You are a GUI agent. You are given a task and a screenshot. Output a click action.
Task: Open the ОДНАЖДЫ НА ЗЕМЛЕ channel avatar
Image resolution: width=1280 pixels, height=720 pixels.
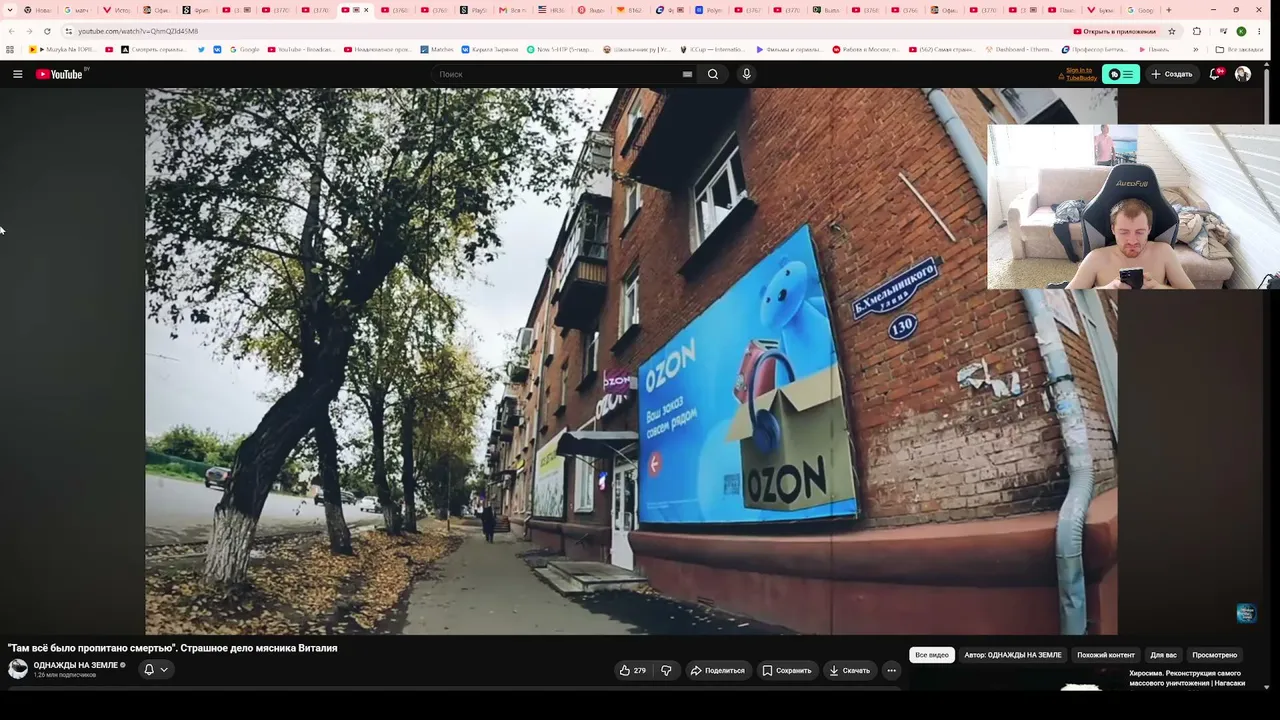coord(18,669)
